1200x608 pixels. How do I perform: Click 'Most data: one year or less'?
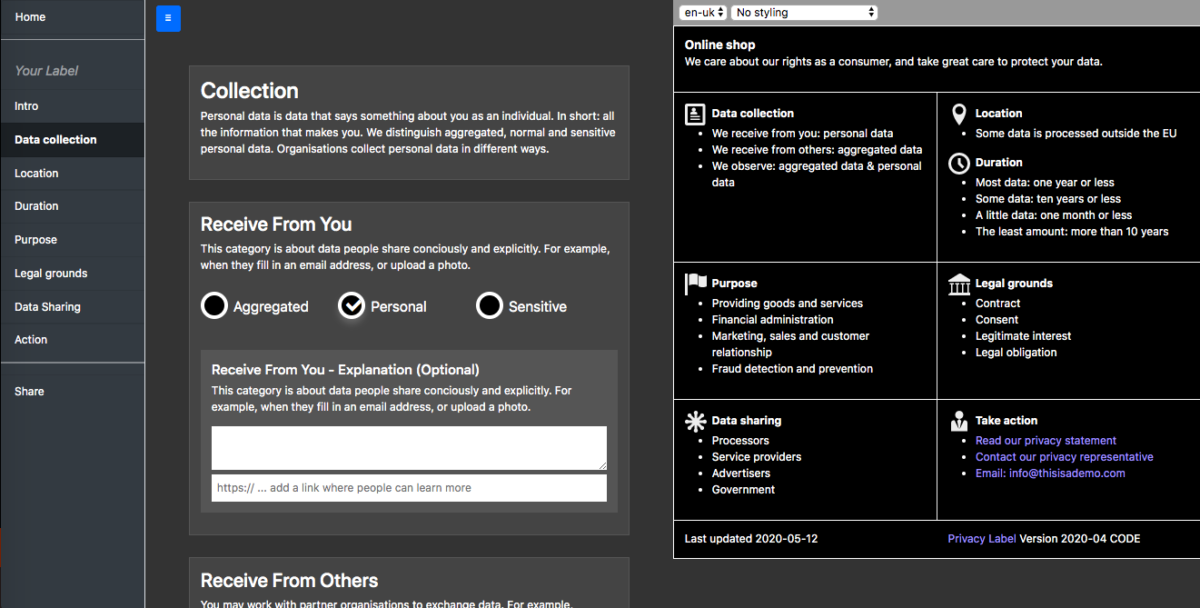tap(1045, 183)
